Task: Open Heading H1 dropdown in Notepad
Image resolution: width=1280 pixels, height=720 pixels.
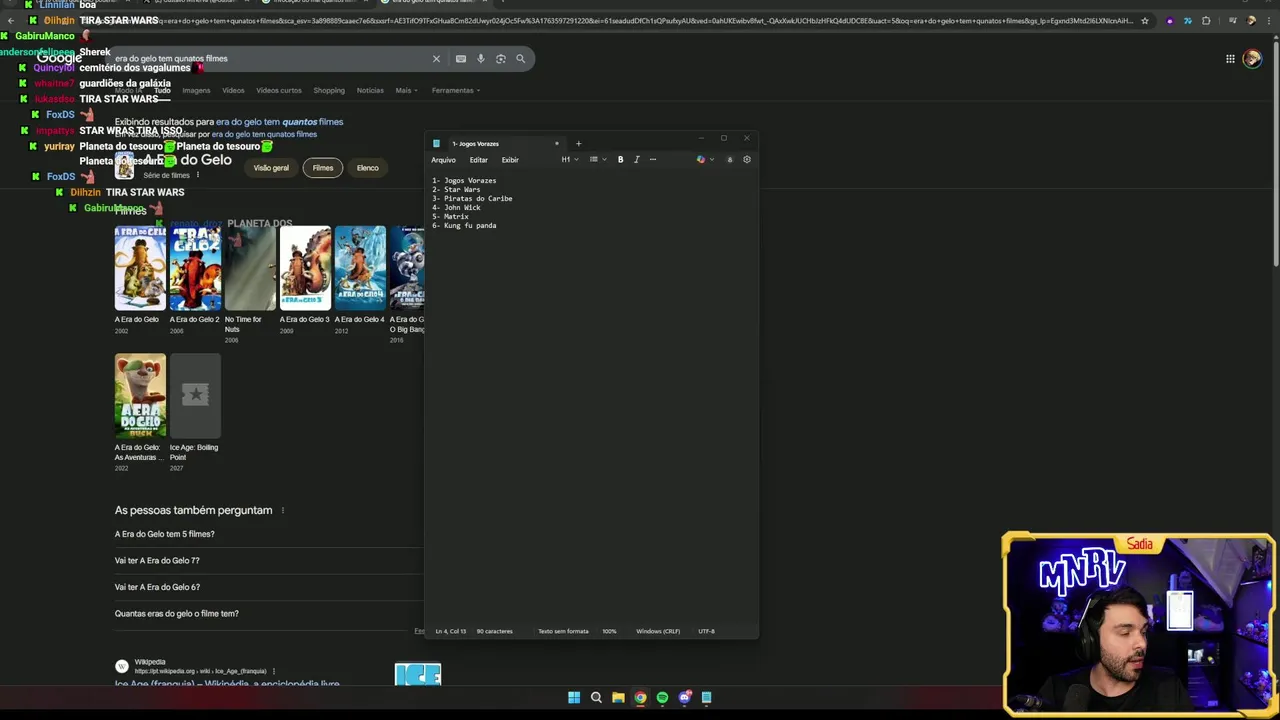Action: click(570, 160)
